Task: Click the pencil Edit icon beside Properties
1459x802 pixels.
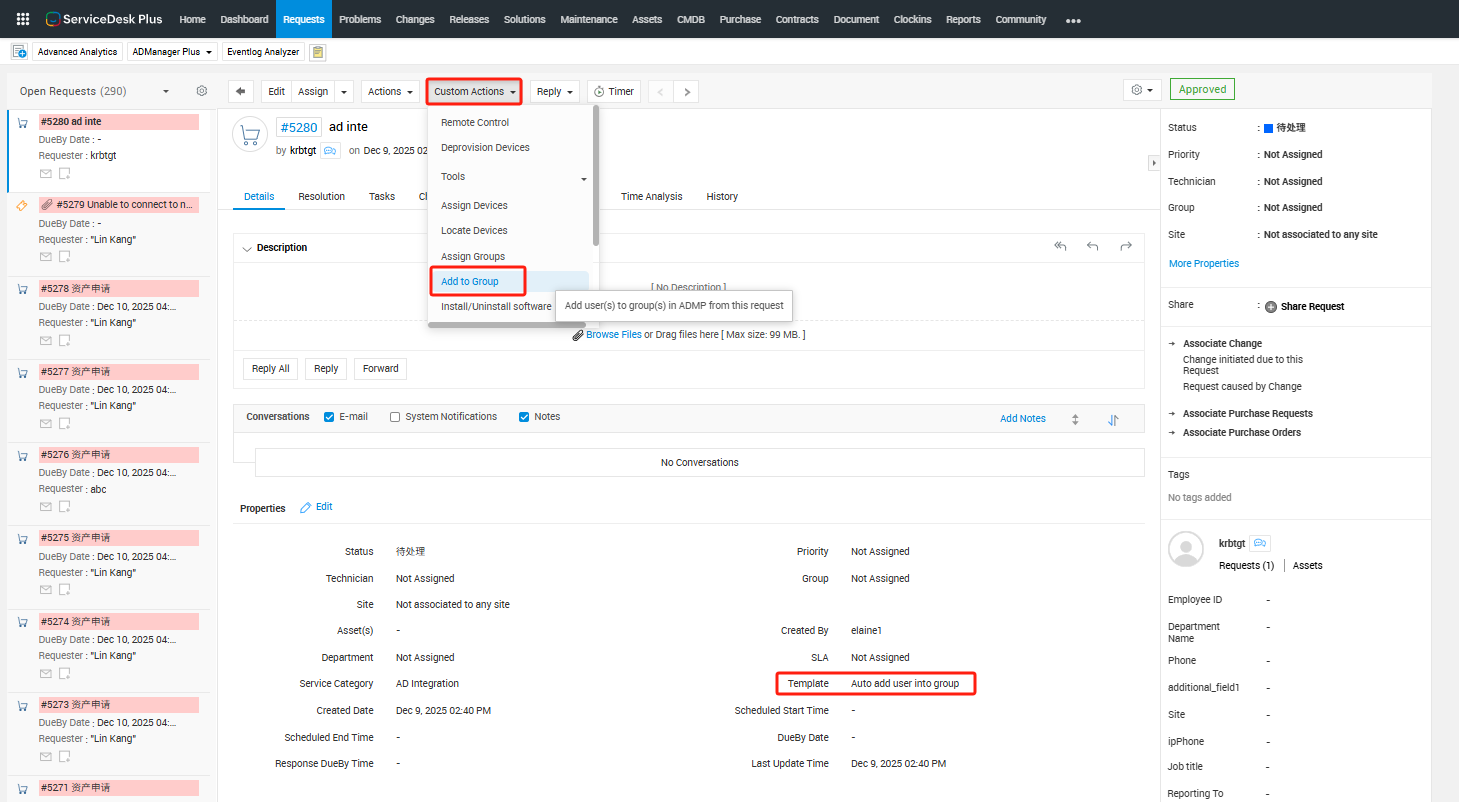Action: point(307,507)
